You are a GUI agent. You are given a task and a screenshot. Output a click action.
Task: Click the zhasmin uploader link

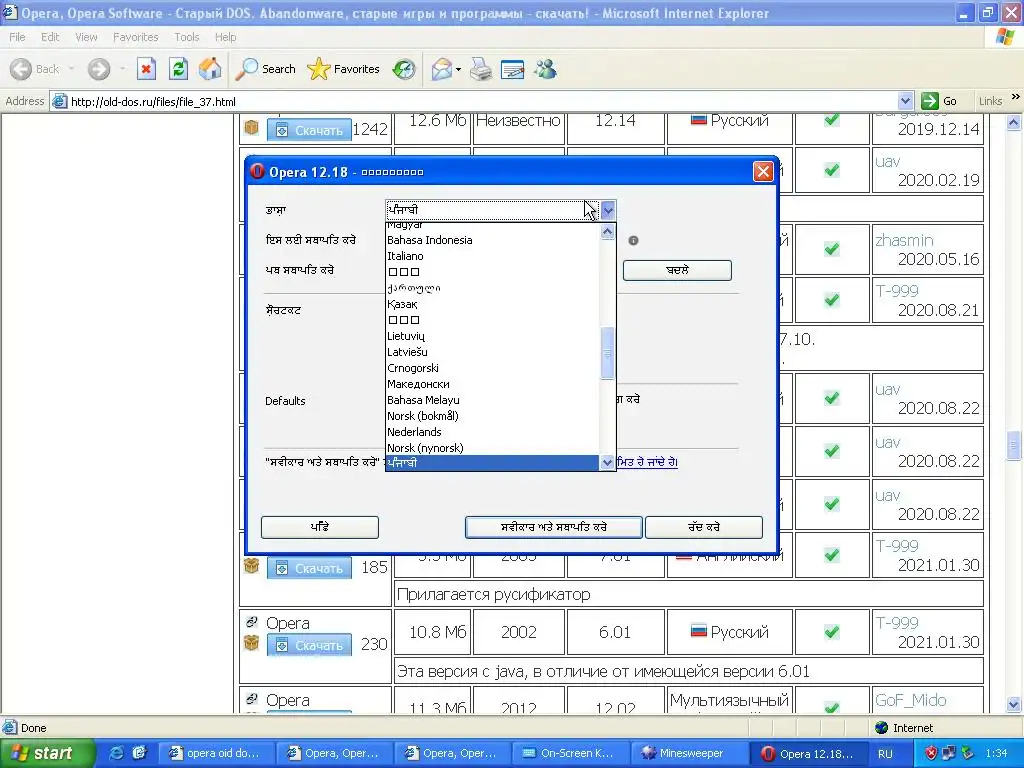[904, 240]
